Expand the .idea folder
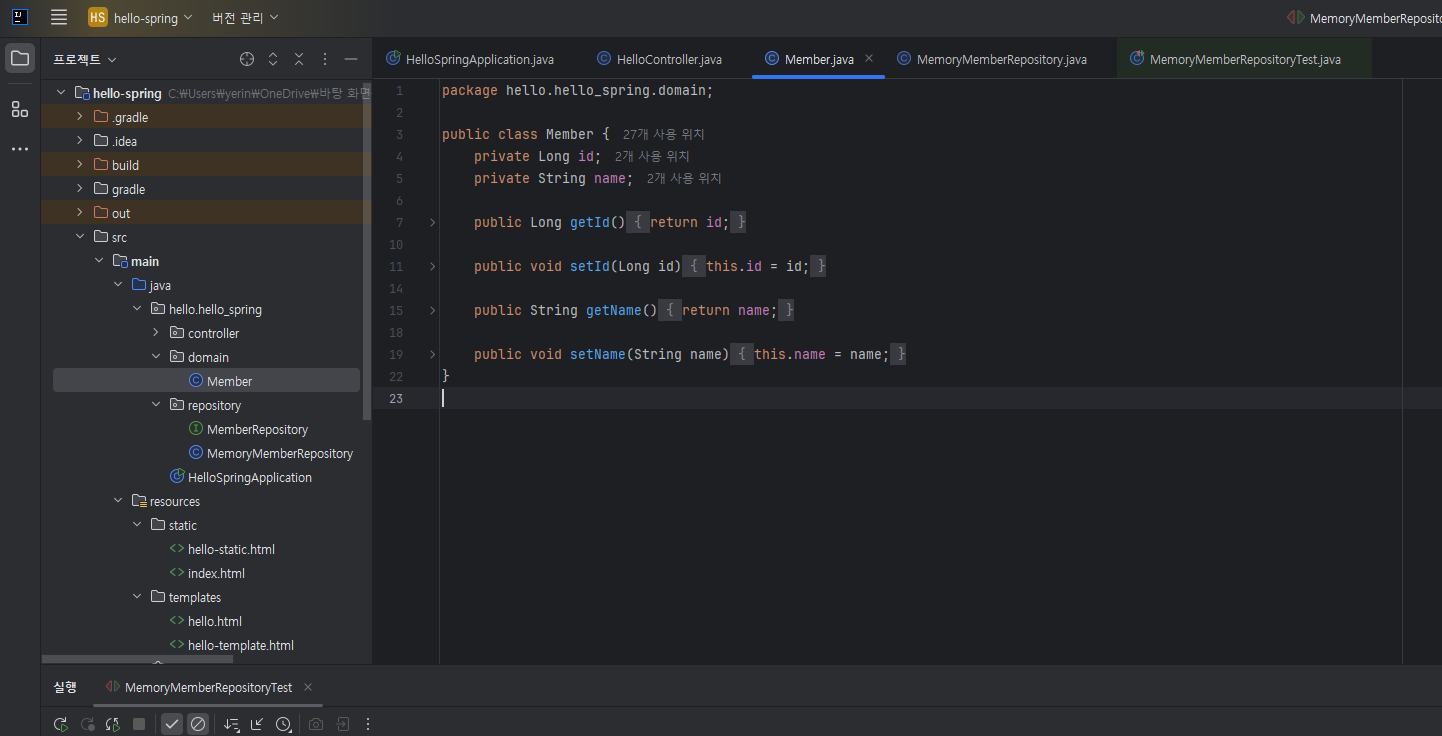The height and width of the screenshot is (736, 1442). [x=80, y=141]
